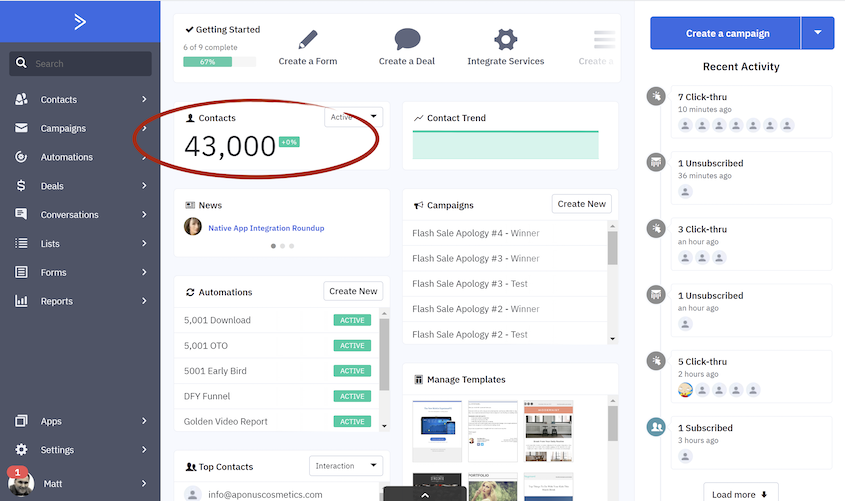Toggle the ACTIVE status badge for DFY Funnel
Viewport: 845px width, 501px height.
pyautogui.click(x=352, y=396)
